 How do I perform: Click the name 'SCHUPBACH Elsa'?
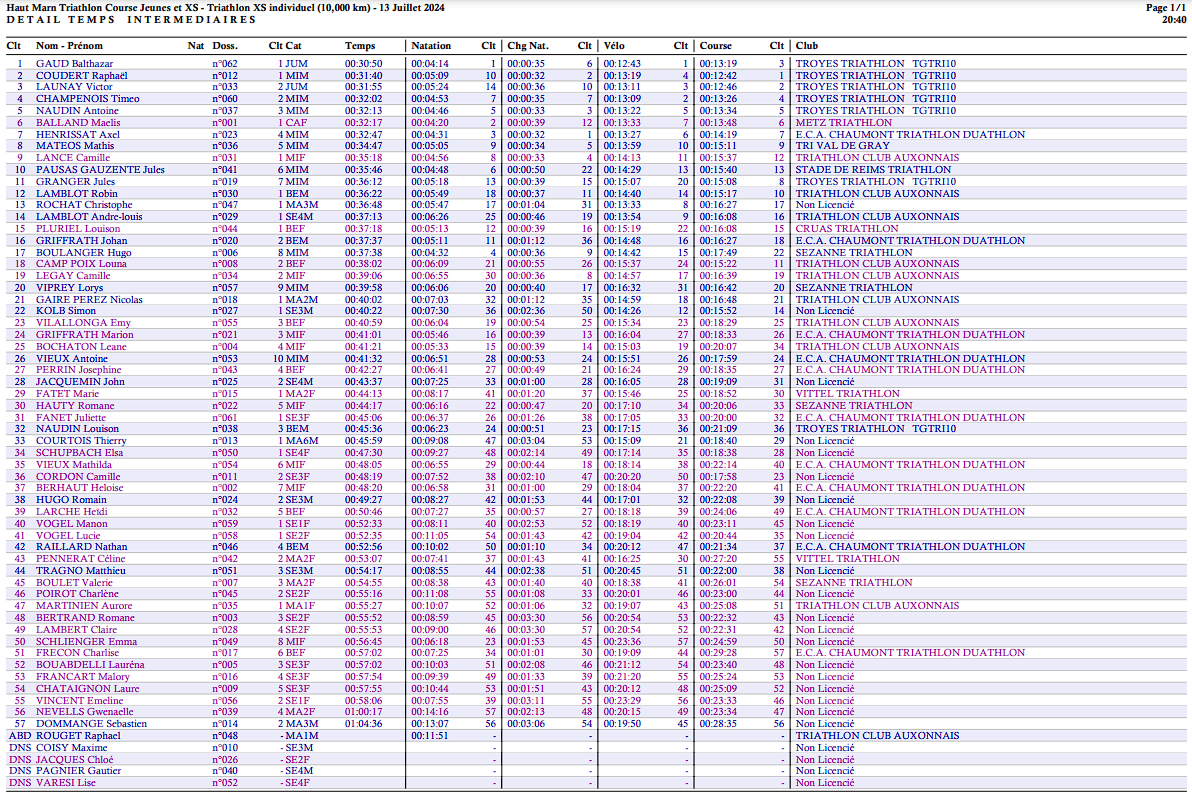tap(79, 452)
